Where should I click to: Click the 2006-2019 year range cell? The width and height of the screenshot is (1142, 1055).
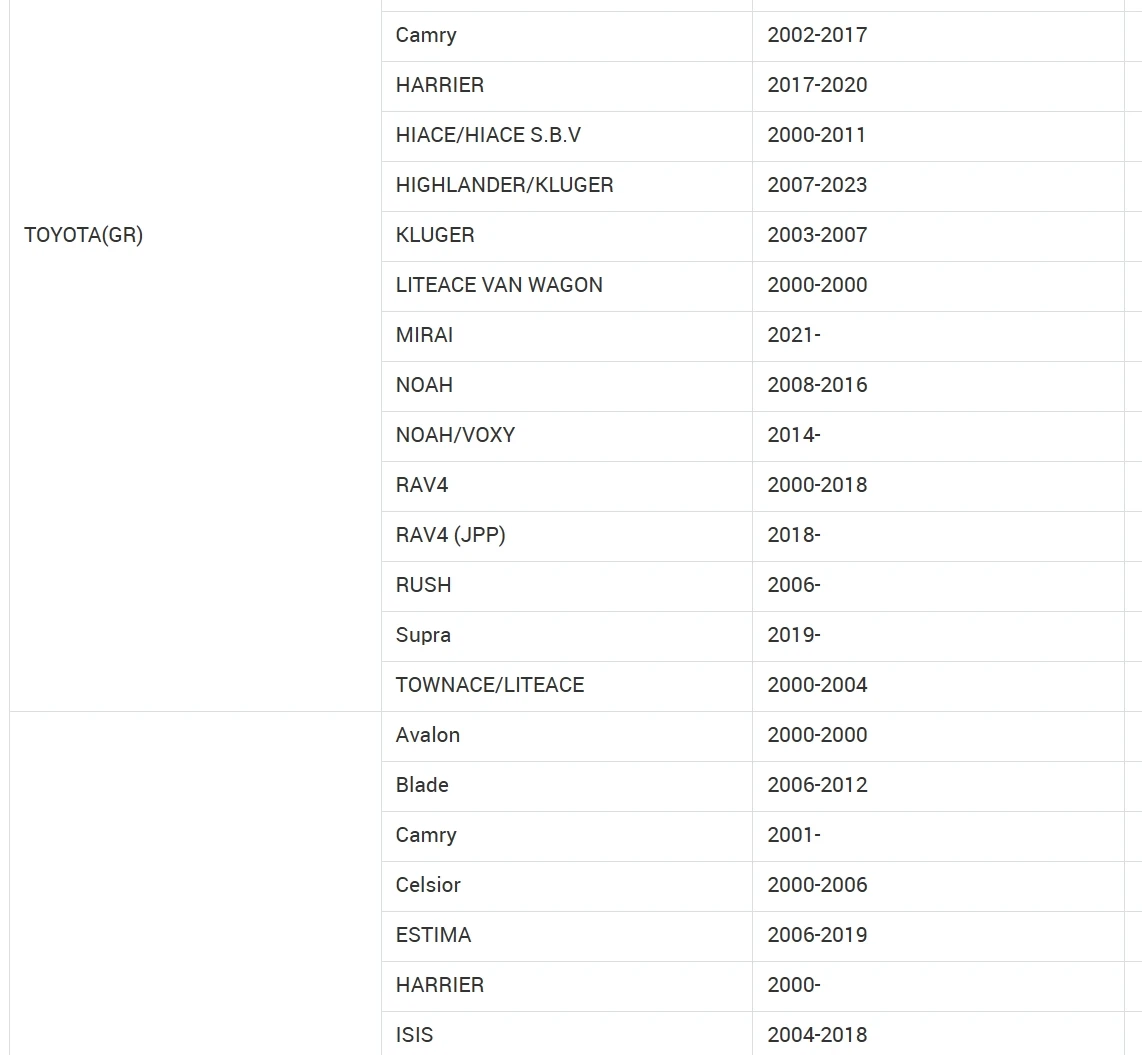(x=817, y=935)
